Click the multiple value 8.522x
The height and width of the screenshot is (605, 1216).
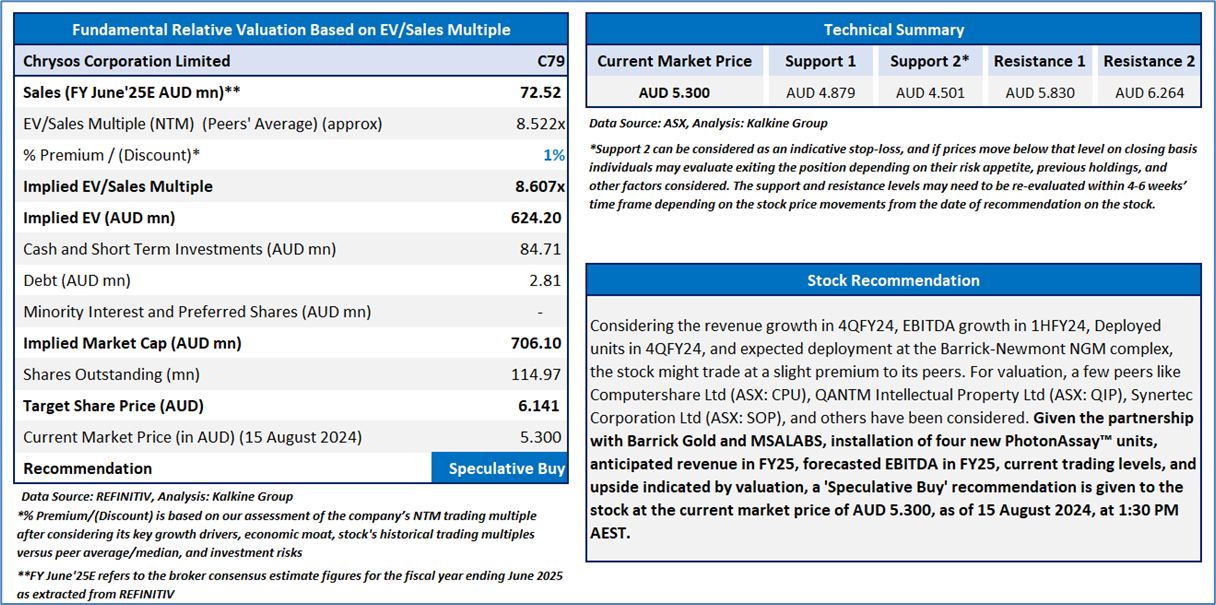click(x=542, y=124)
